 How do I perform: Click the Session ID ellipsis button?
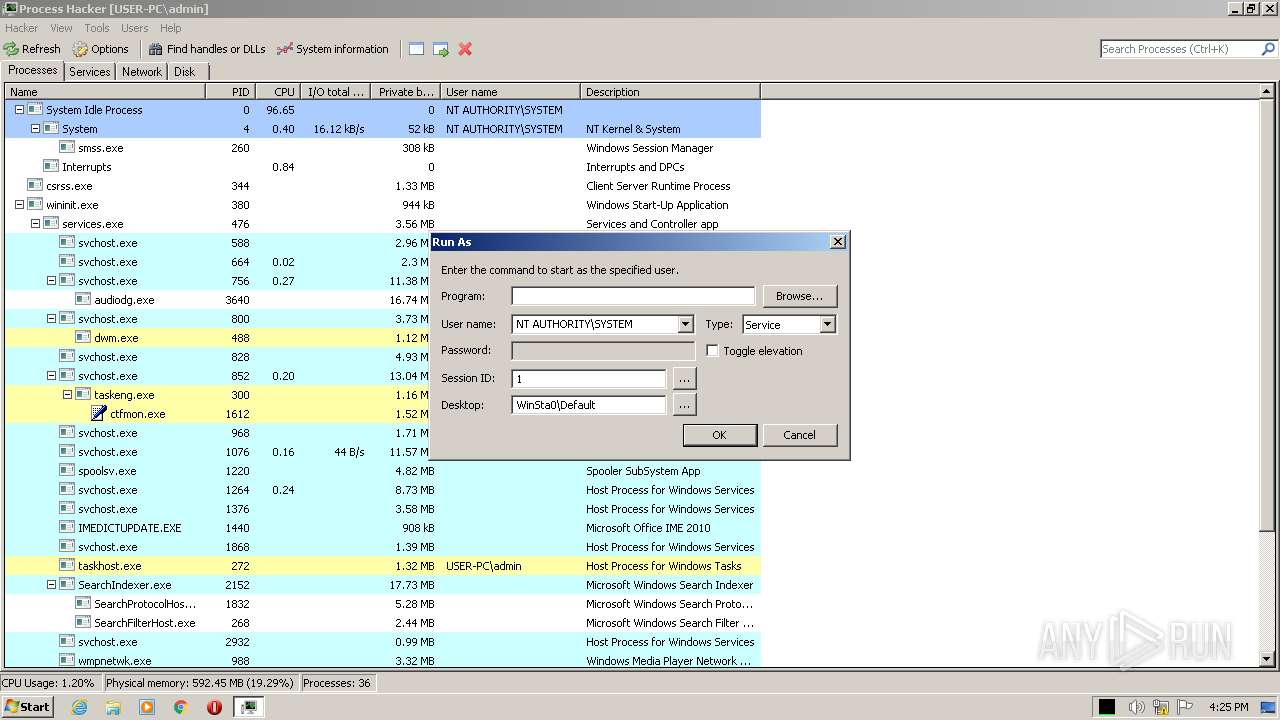click(684, 379)
